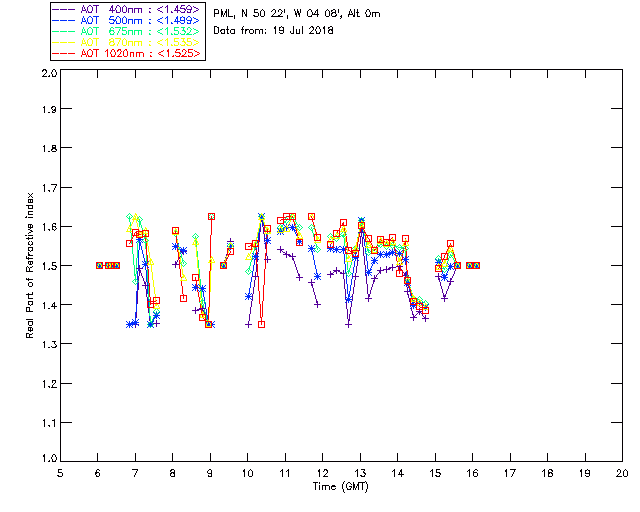Click the 1.2 y-axis tick label
This screenshot has width=640, height=512.
(x=49, y=384)
